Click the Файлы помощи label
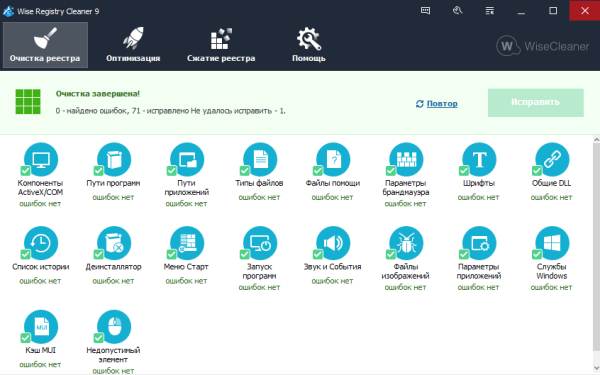 click(333, 183)
